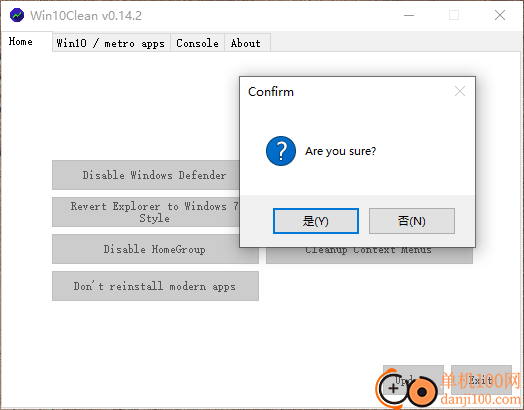Image resolution: width=524 pixels, height=410 pixels.
Task: Minimize the Win10Clean window
Action: click(409, 15)
